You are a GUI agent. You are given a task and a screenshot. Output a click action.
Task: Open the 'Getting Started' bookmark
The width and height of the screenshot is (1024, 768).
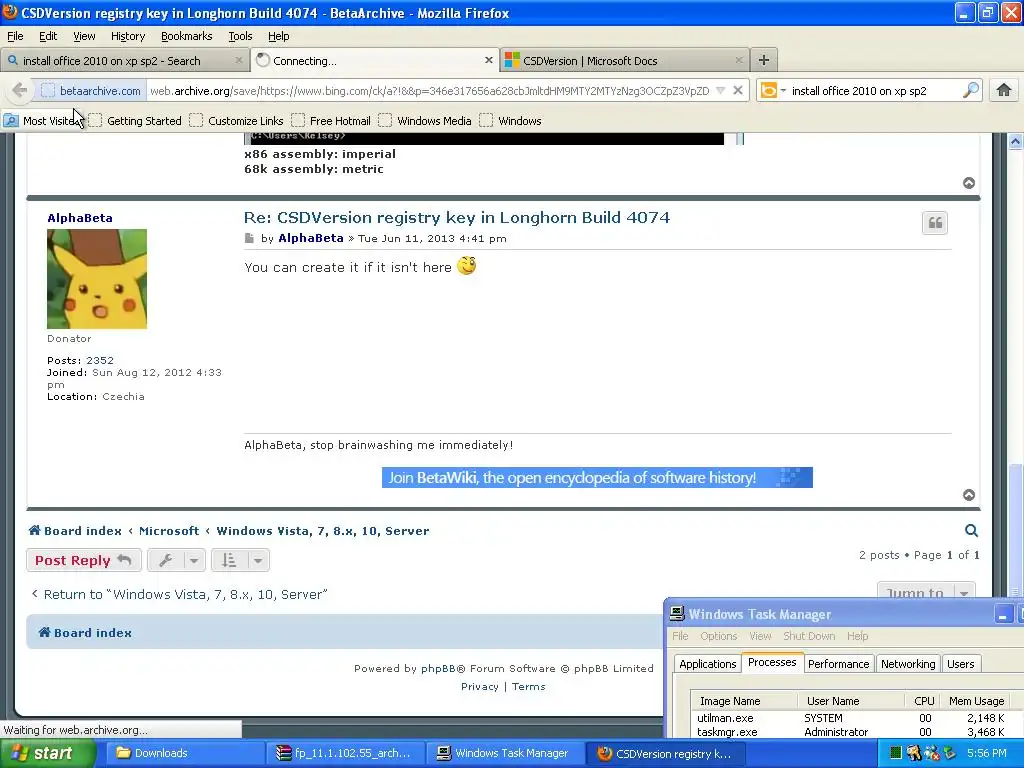[x=136, y=120]
